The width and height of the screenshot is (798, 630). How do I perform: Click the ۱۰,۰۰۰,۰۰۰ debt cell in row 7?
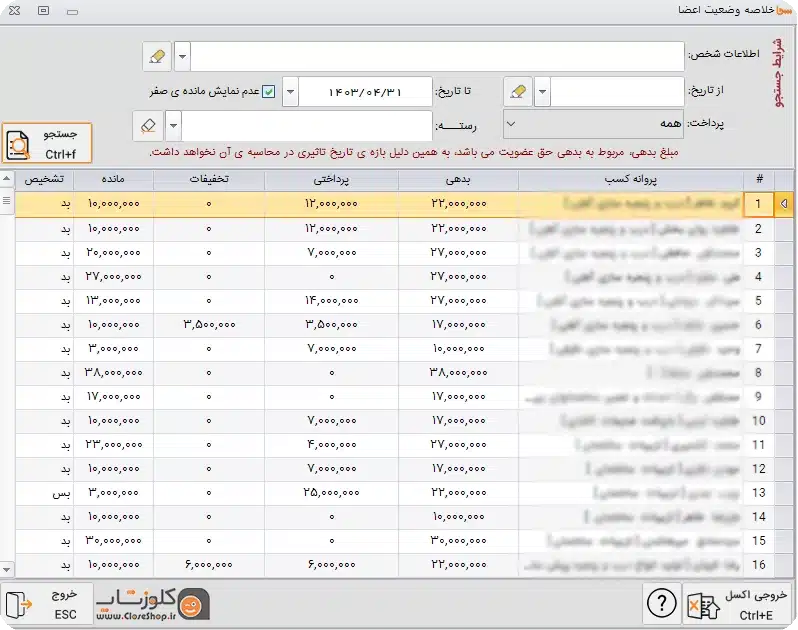458,349
